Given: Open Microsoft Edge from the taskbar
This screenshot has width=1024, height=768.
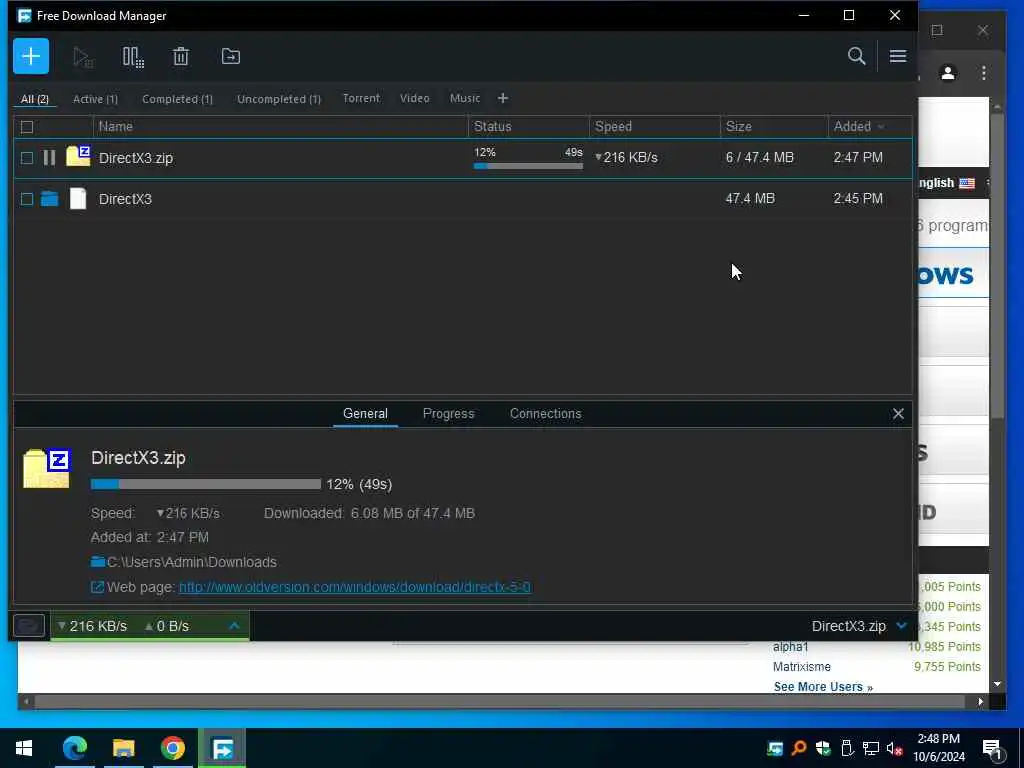Looking at the screenshot, I should tap(74, 748).
